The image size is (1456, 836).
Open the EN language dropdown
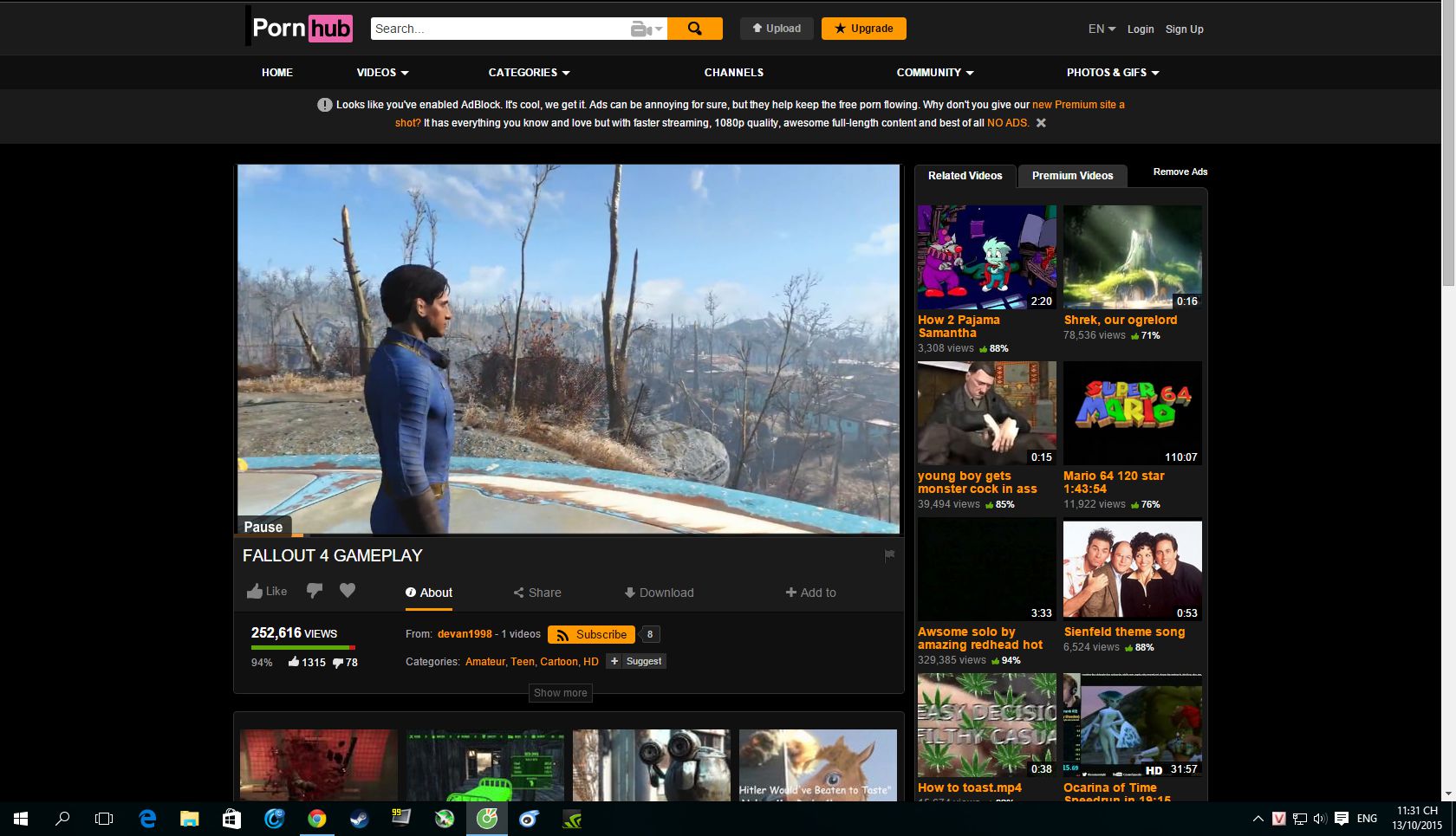pos(1102,29)
